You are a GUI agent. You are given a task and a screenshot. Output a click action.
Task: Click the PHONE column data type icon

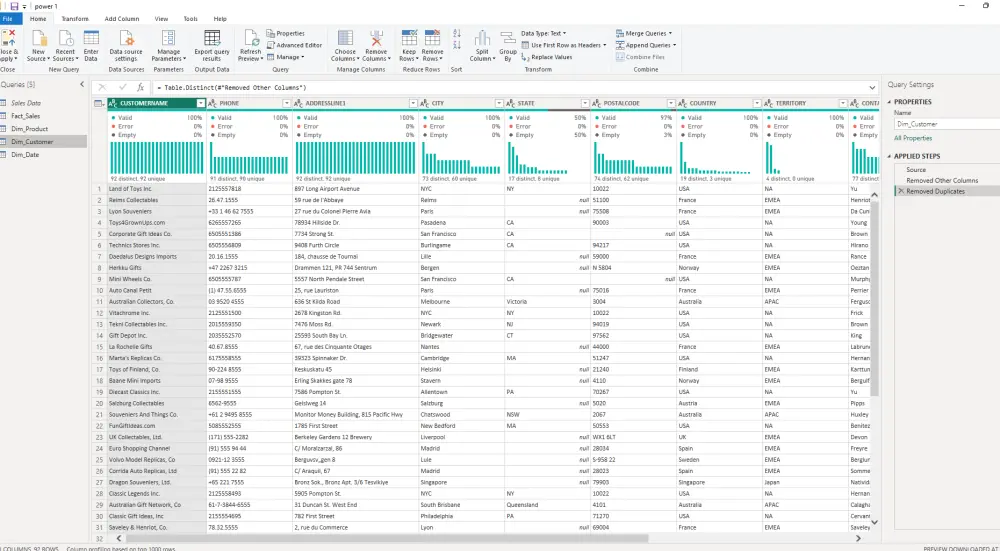point(213,103)
